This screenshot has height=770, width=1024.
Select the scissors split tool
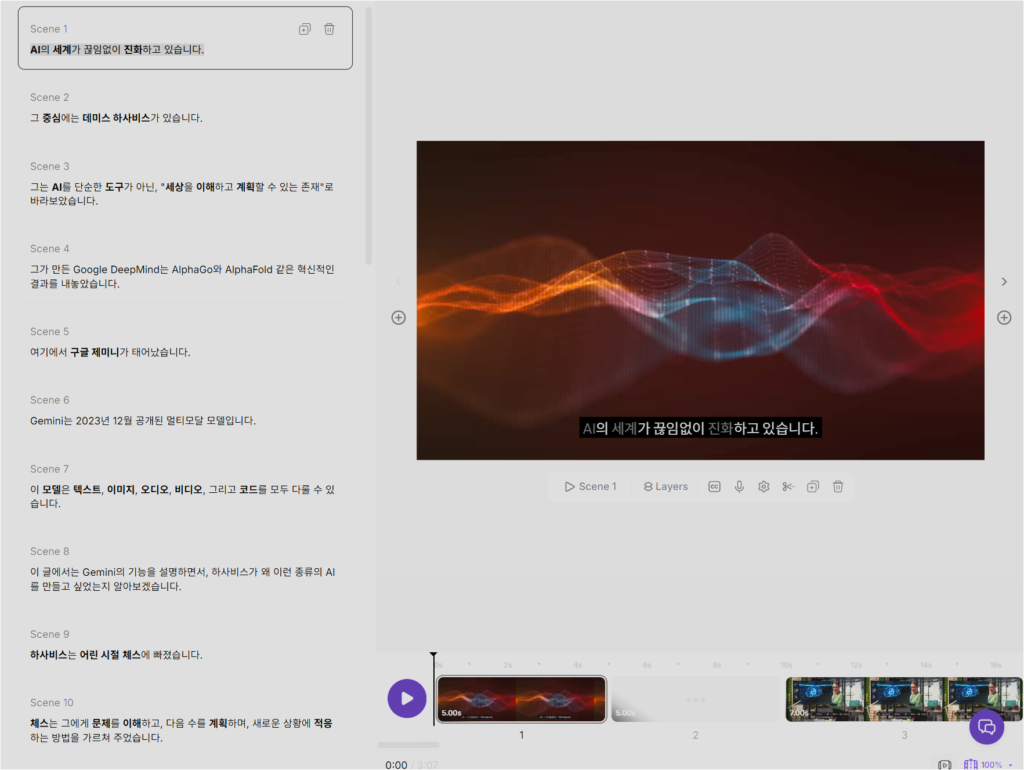788,486
